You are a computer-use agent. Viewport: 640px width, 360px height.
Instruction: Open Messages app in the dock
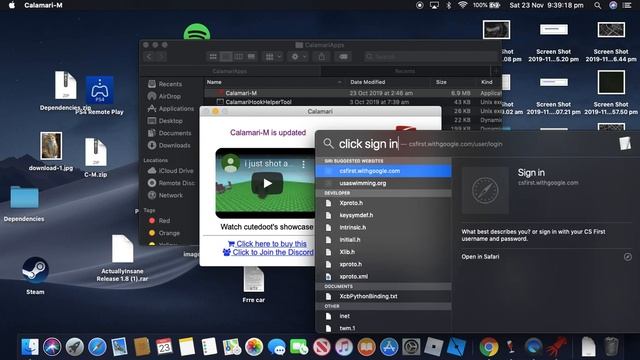pos(277,348)
